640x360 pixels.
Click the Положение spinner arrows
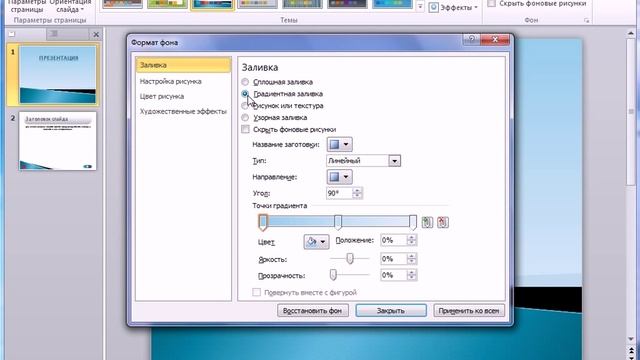pos(411,240)
